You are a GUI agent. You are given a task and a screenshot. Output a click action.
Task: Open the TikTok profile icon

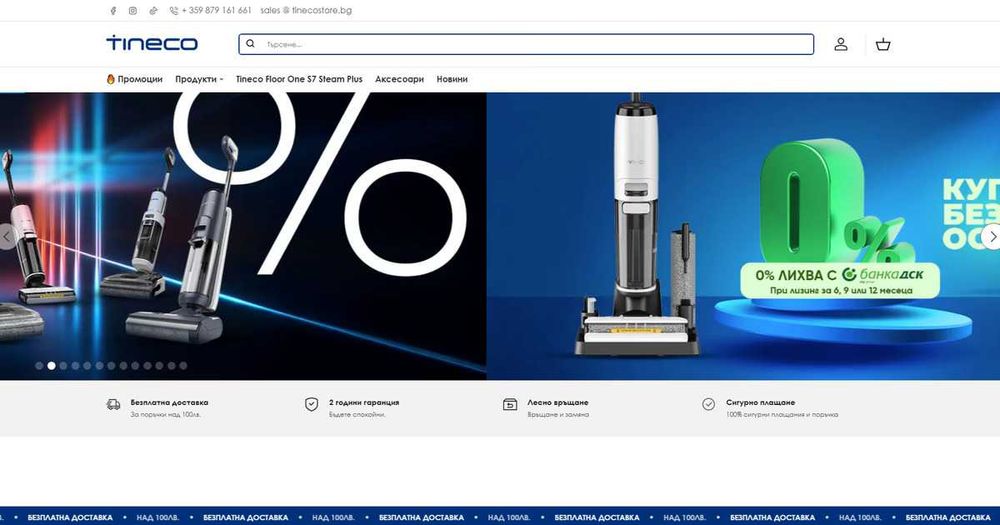[153, 11]
